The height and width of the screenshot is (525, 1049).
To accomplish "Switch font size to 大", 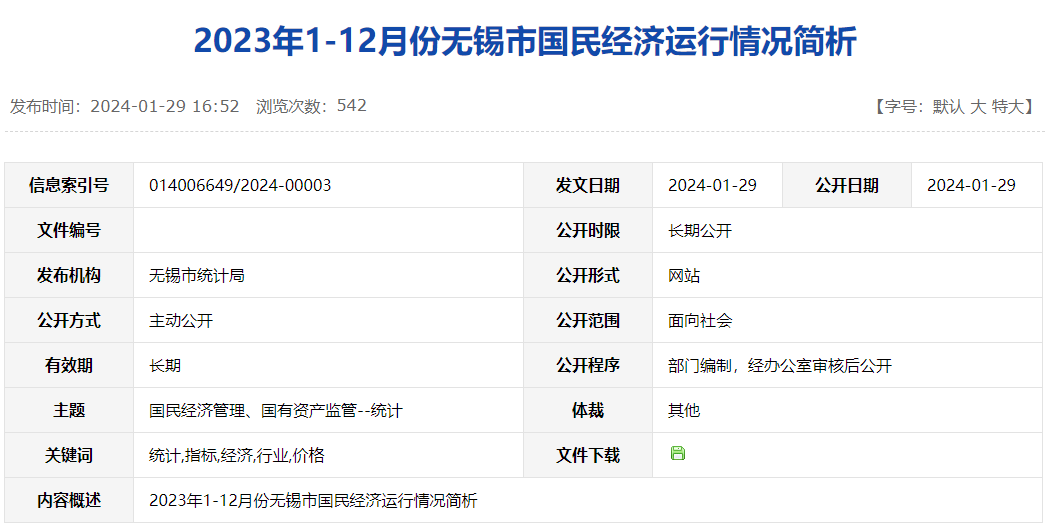I will tap(978, 106).
